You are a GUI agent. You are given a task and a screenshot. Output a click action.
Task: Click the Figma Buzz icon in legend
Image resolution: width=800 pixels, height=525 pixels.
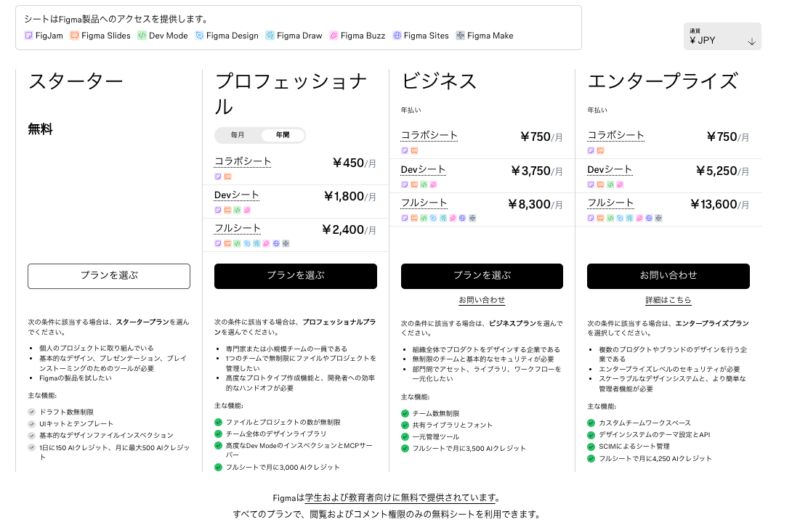click(333, 35)
